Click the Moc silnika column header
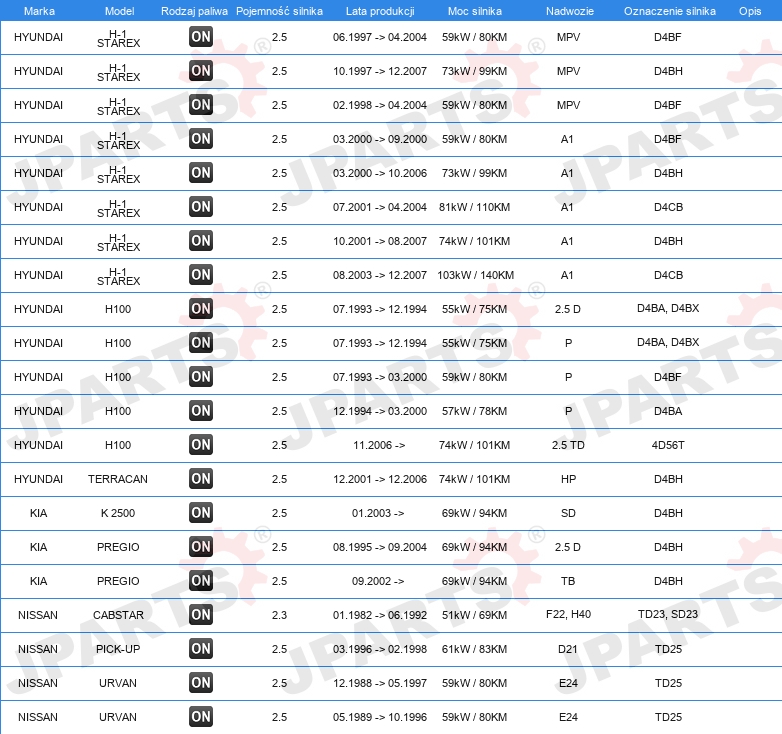This screenshot has width=782, height=734. point(475,11)
